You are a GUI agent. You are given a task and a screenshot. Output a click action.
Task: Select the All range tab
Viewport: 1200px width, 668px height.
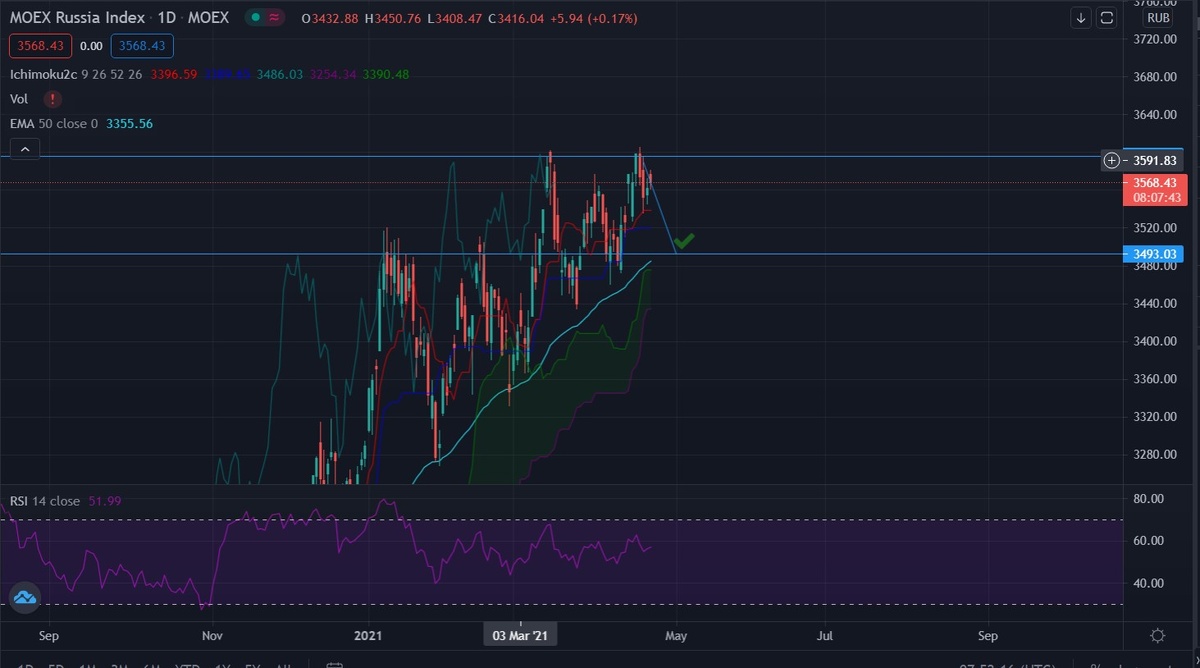pyautogui.click(x=285, y=663)
